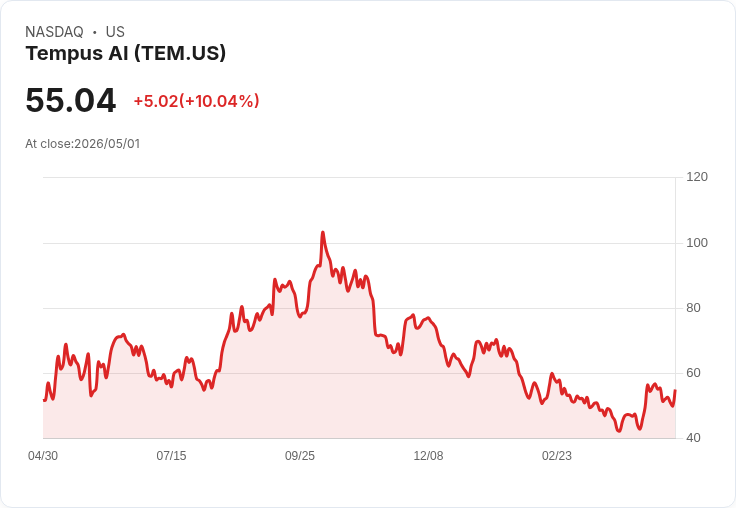
Task: Click the 02/23 date axis label
Action: click(x=557, y=456)
